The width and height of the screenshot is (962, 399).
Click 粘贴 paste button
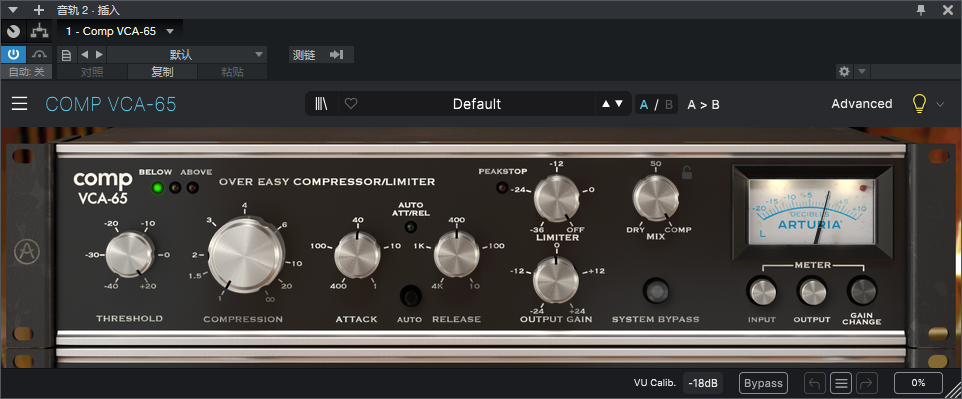pos(233,72)
